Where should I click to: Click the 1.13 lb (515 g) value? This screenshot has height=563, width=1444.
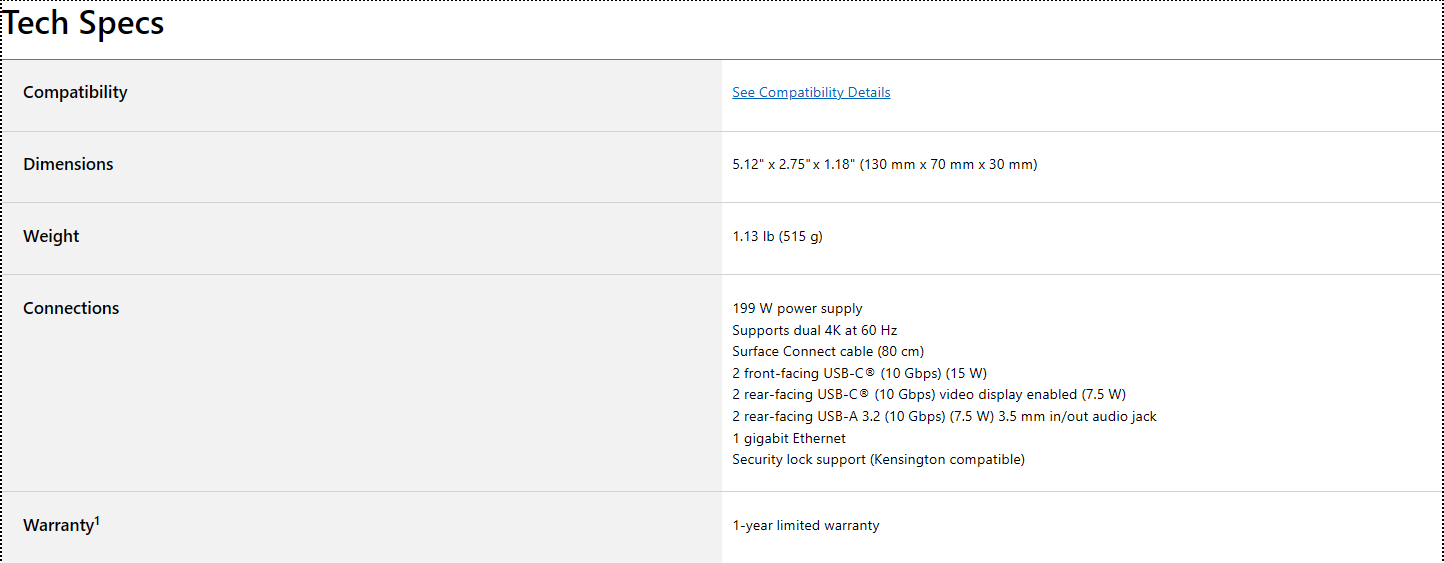coord(777,237)
